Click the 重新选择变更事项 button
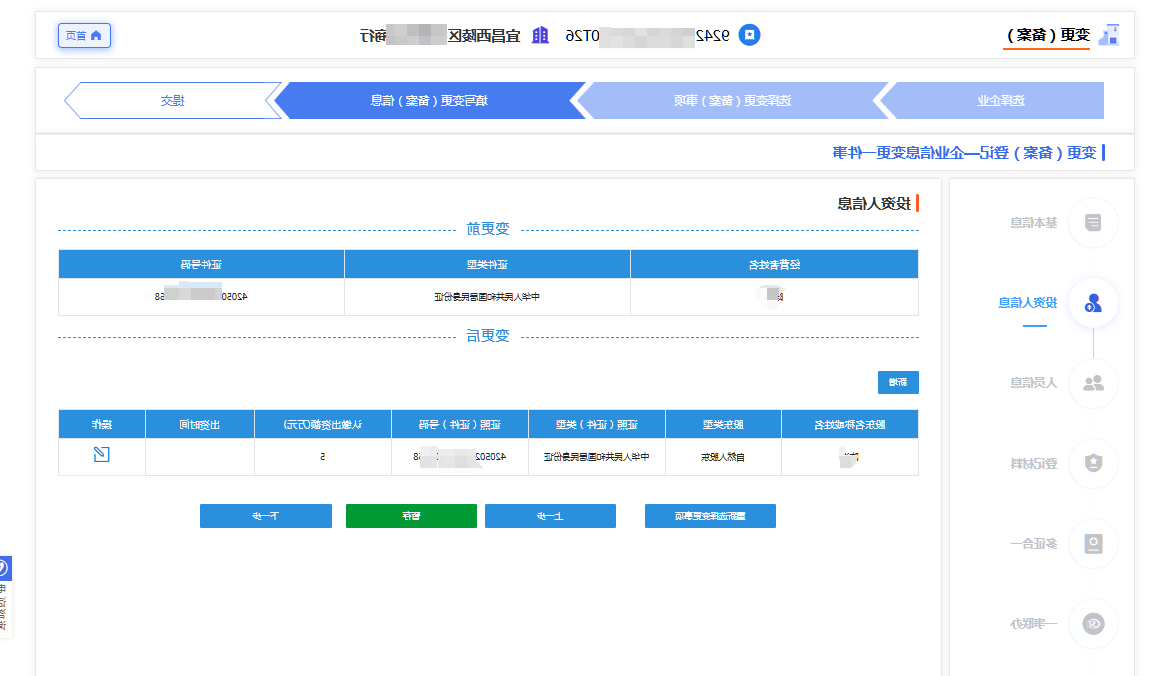The width and height of the screenshot is (1163, 676). [x=710, y=516]
